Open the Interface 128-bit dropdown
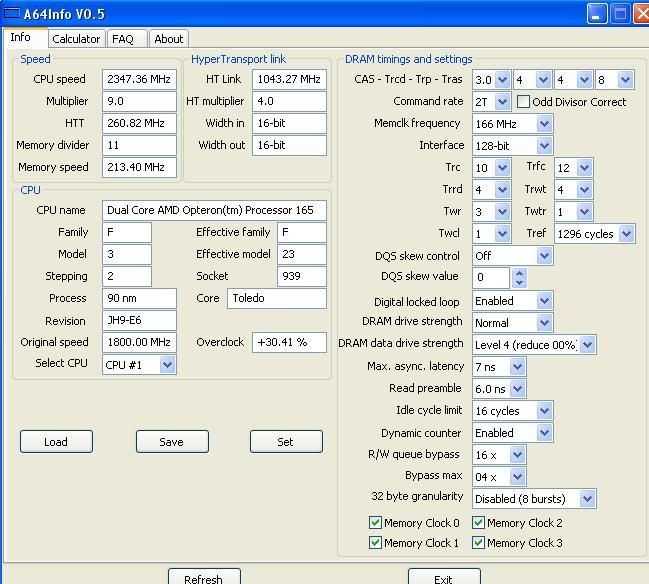Image resolution: width=649 pixels, height=584 pixels. click(512, 145)
